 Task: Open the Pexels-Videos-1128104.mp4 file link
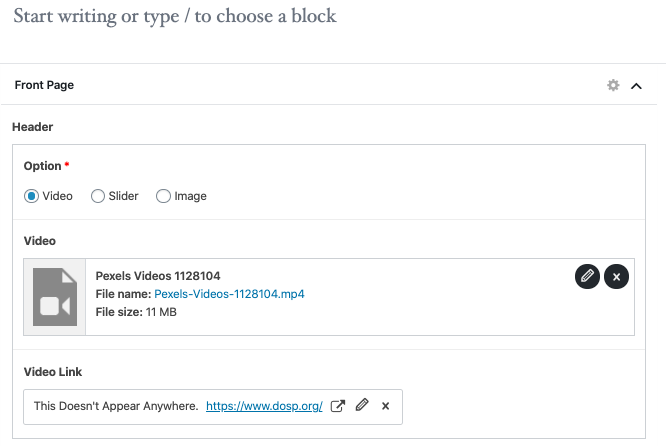point(229,294)
